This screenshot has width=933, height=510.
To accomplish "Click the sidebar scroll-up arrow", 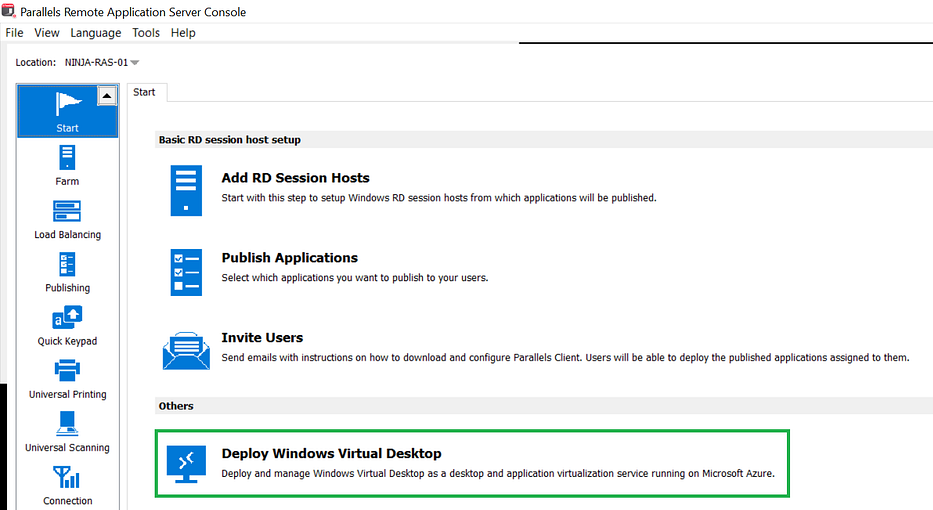I will pos(107,96).
